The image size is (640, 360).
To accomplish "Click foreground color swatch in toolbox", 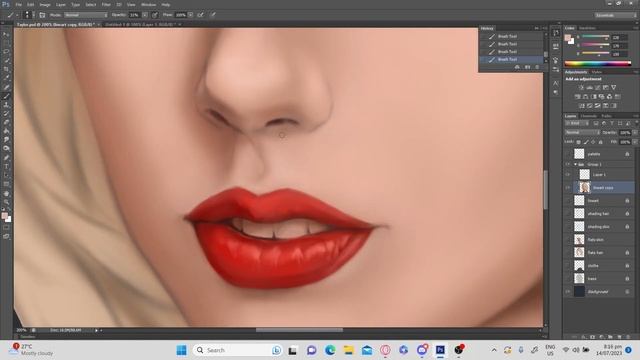I will [x=4, y=216].
